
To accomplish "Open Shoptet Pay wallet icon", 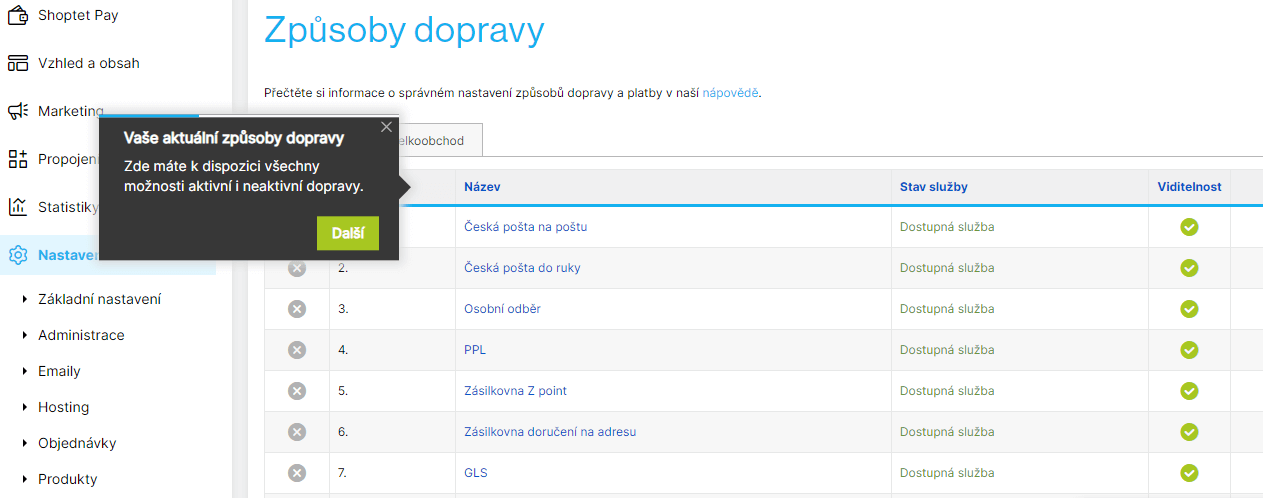I will coord(17,15).
